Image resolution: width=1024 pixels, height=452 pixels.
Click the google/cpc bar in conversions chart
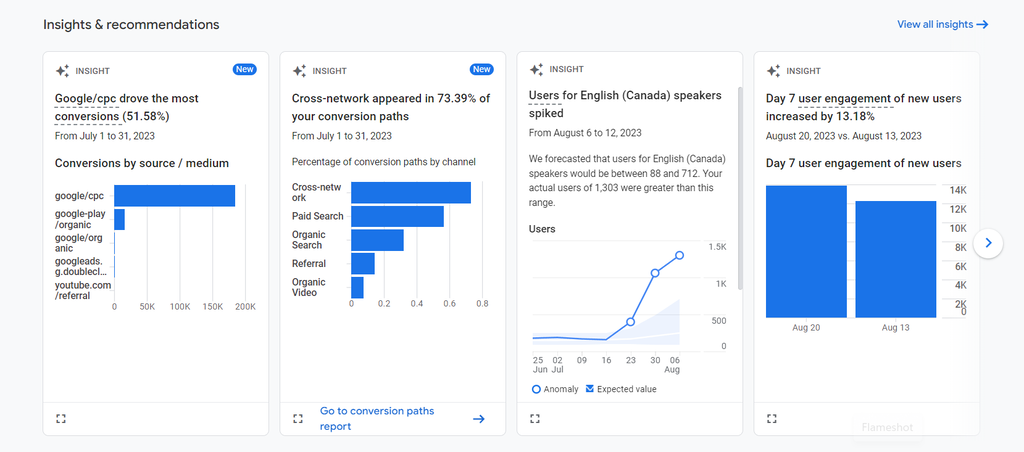pos(174,196)
